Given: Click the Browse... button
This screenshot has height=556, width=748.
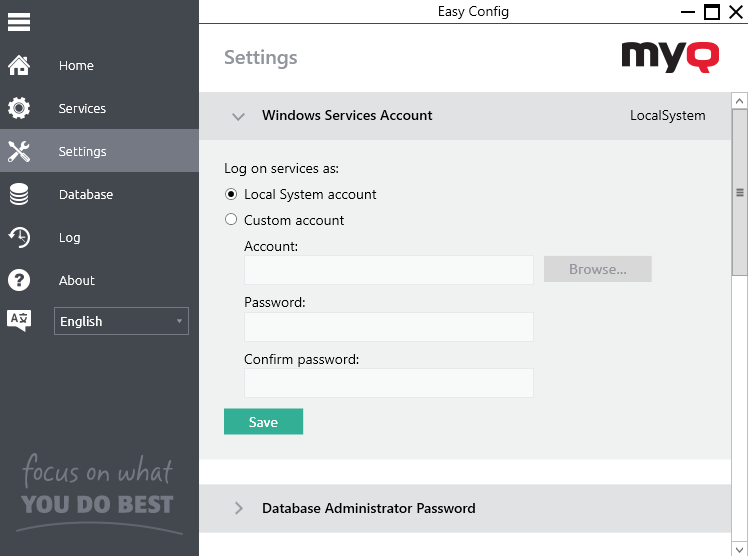Looking at the screenshot, I should 597,269.
